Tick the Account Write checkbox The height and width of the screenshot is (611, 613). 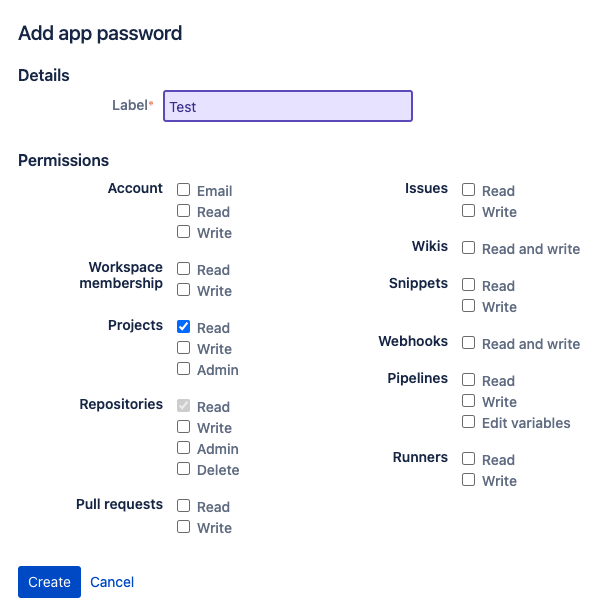point(184,232)
